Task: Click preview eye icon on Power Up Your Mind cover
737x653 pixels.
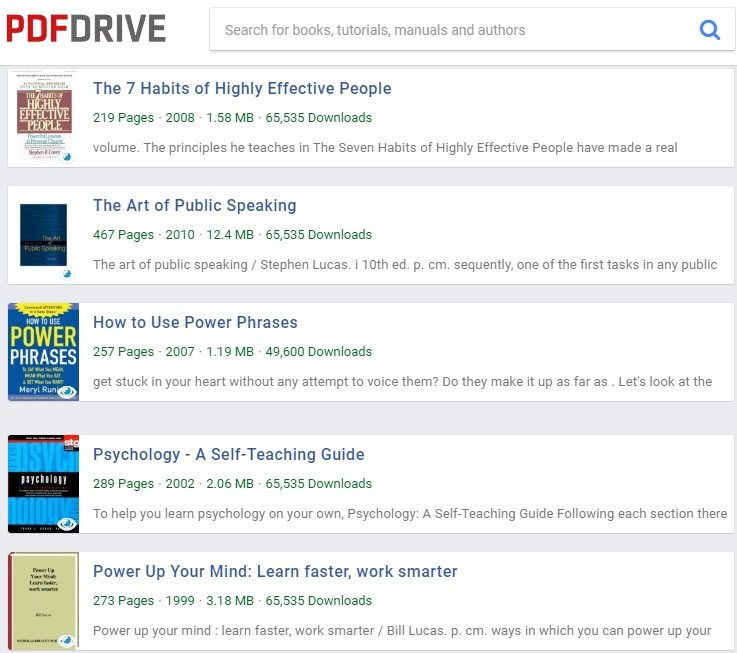Action: (67, 640)
